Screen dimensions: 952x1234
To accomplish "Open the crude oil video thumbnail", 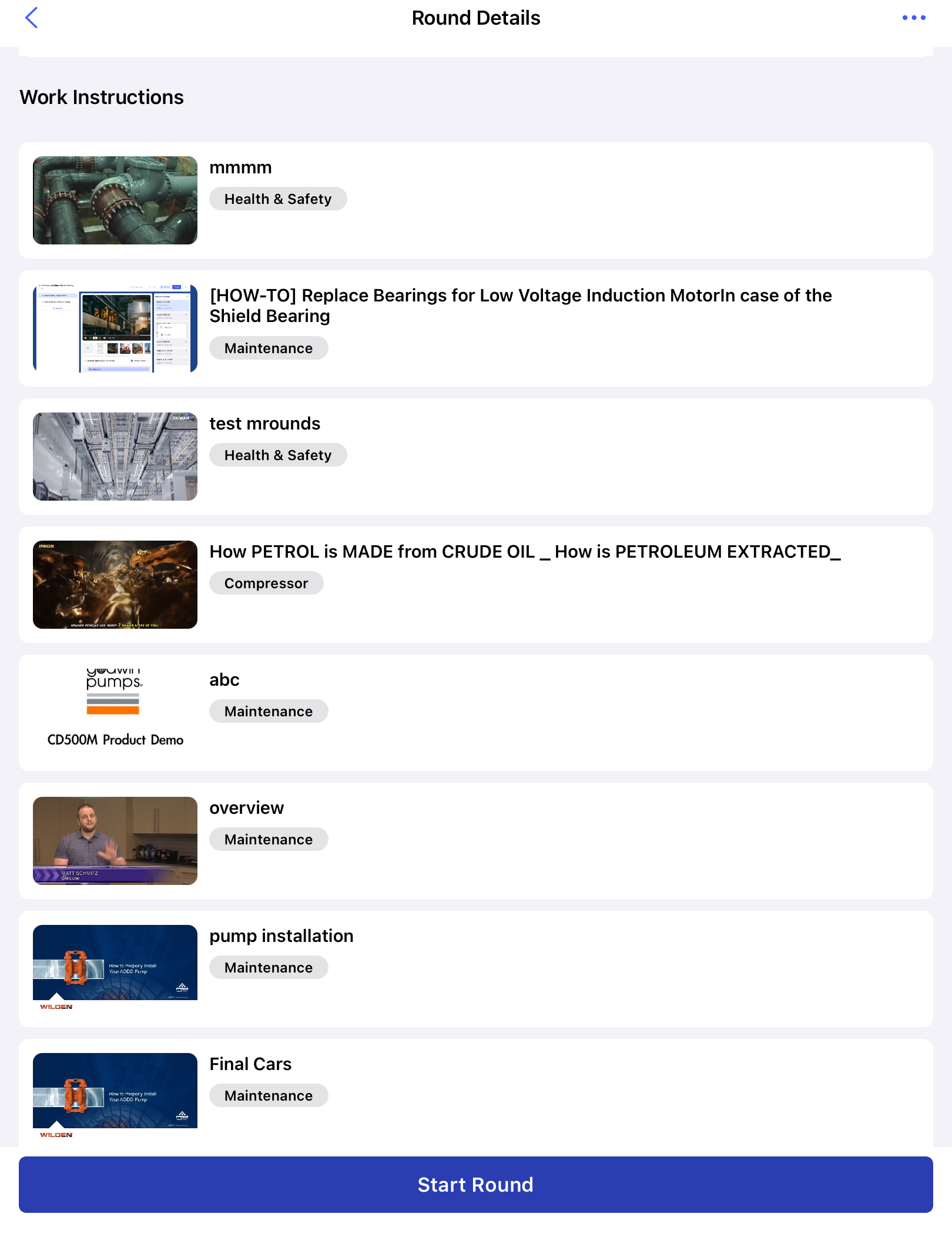I will 115,585.
